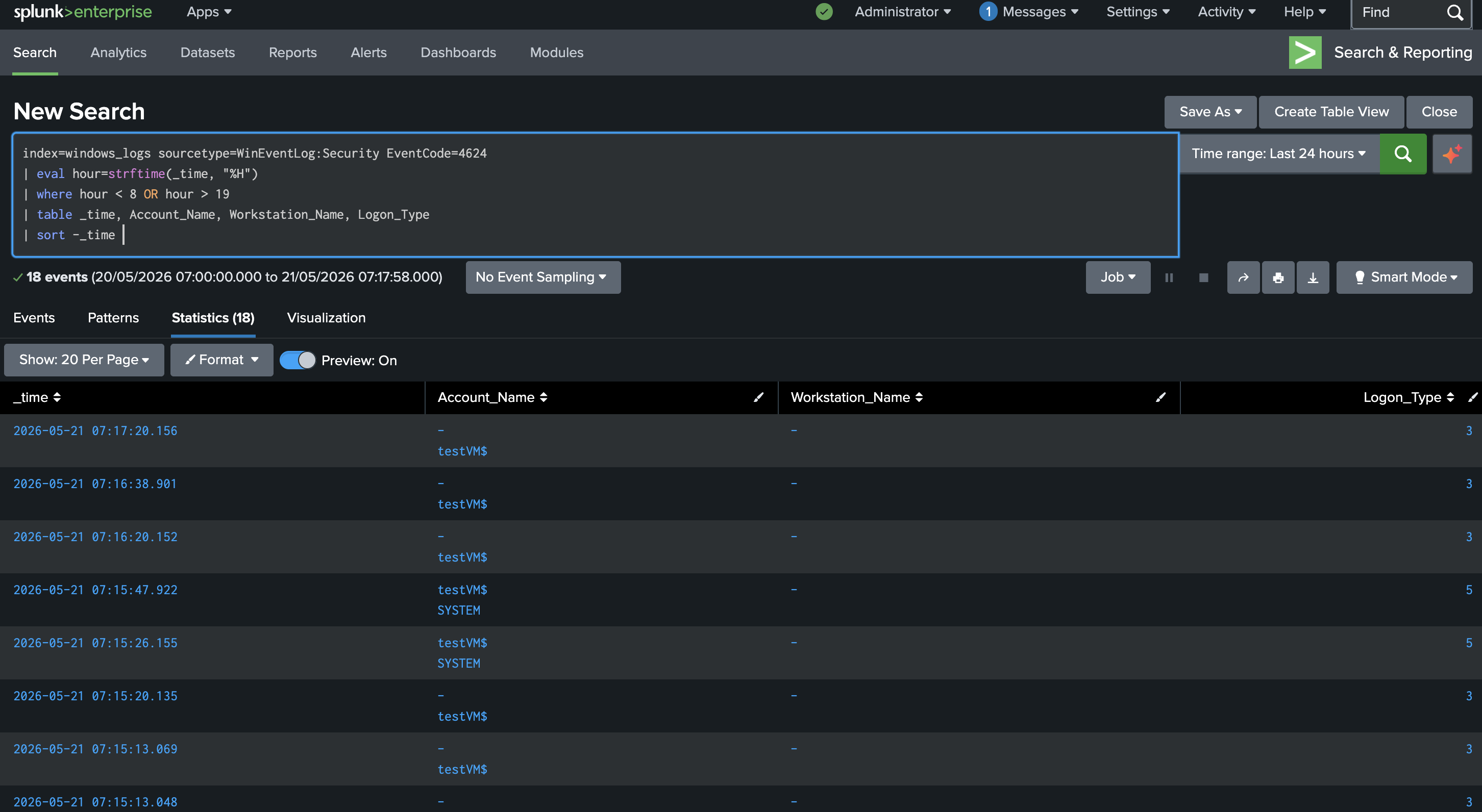Open the Save As dropdown
Image resolution: width=1482 pixels, height=812 pixels.
[x=1210, y=112]
